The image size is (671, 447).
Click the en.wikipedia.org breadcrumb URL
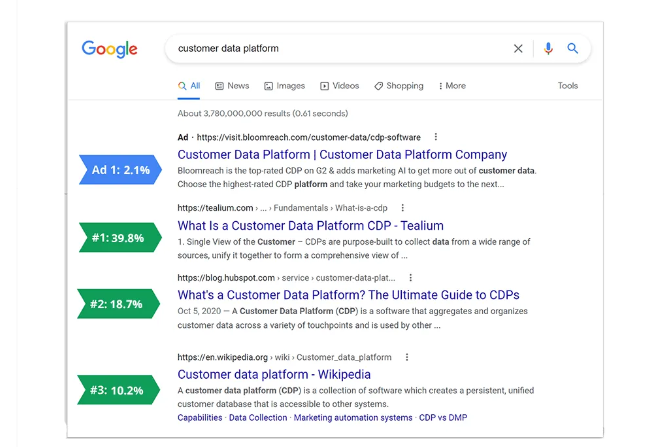pos(285,357)
